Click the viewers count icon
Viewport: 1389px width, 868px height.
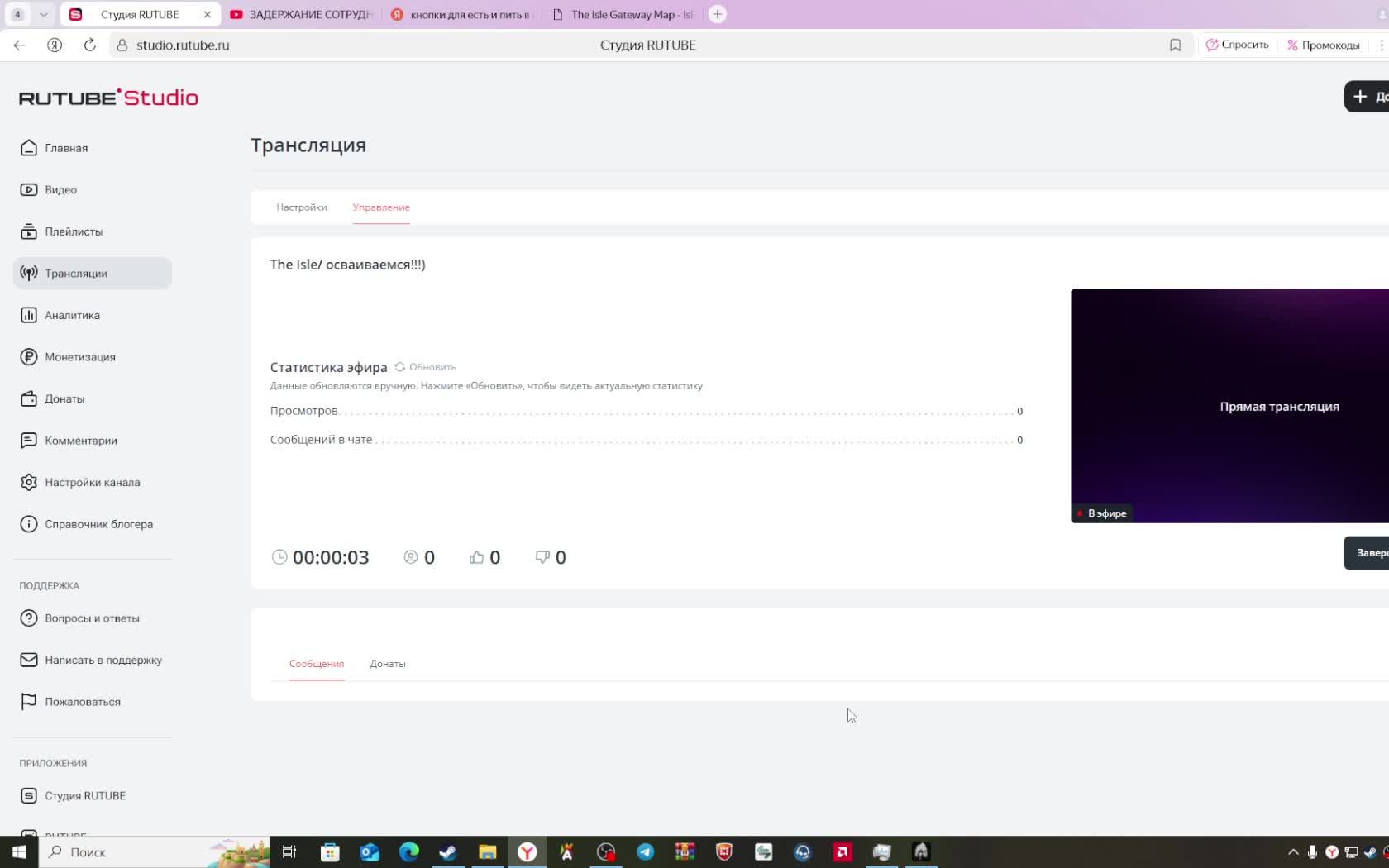pyautogui.click(x=411, y=557)
